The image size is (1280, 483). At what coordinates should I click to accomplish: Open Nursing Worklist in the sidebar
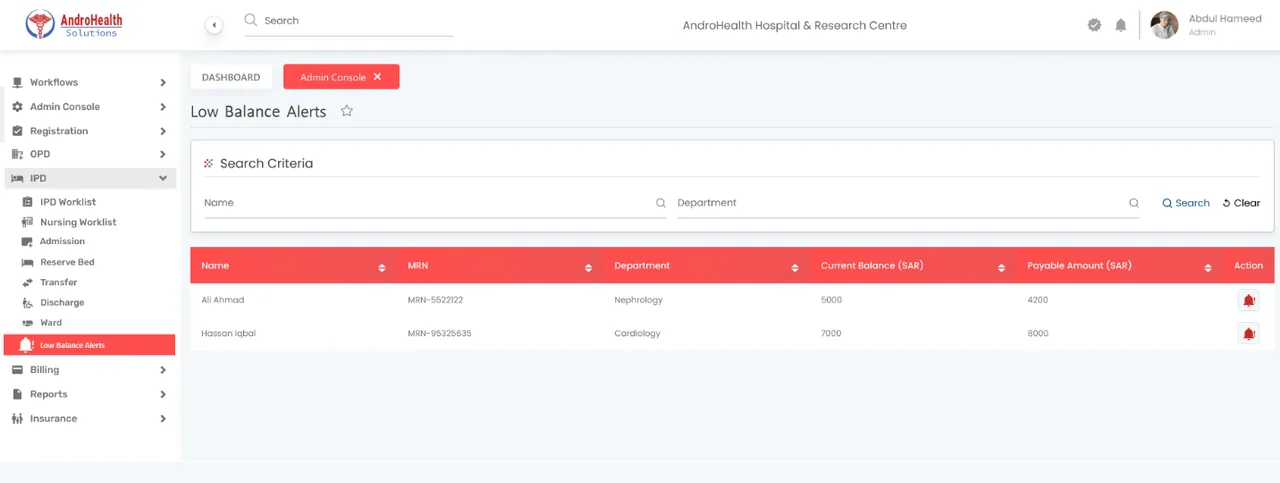coord(78,222)
